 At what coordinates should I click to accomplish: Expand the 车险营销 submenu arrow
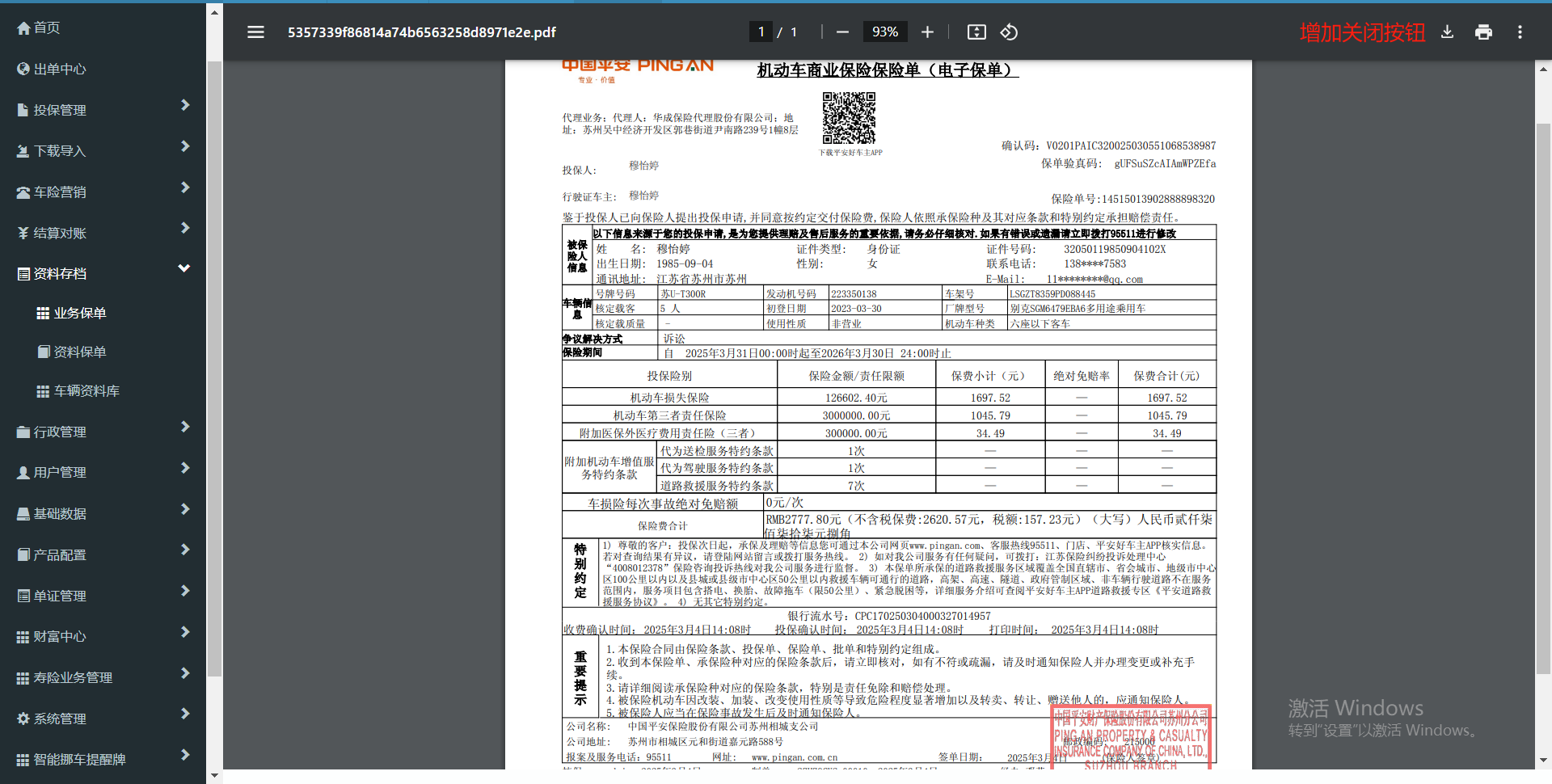tap(185, 188)
